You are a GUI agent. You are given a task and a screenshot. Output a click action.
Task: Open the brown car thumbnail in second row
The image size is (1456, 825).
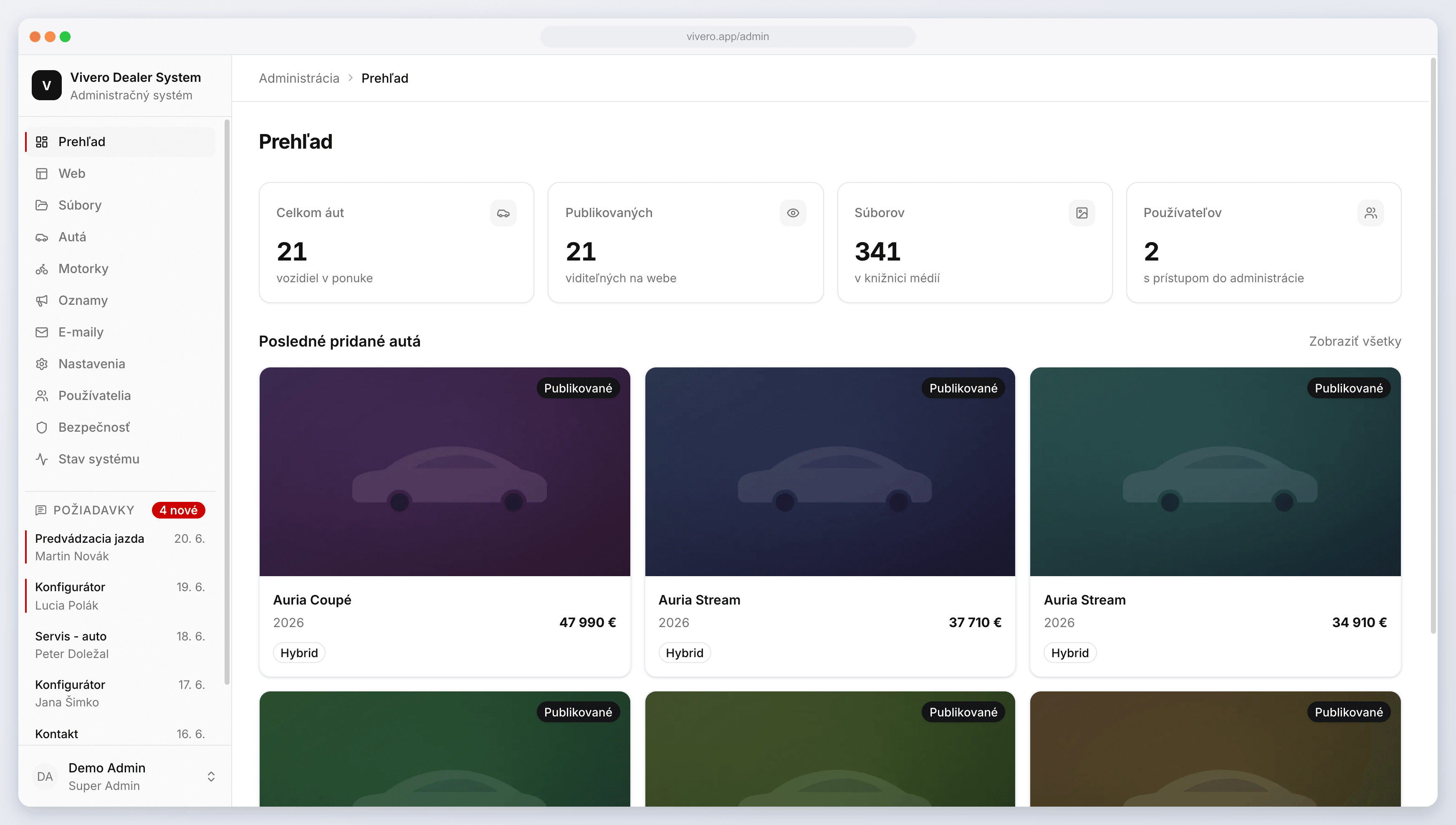click(x=1215, y=749)
